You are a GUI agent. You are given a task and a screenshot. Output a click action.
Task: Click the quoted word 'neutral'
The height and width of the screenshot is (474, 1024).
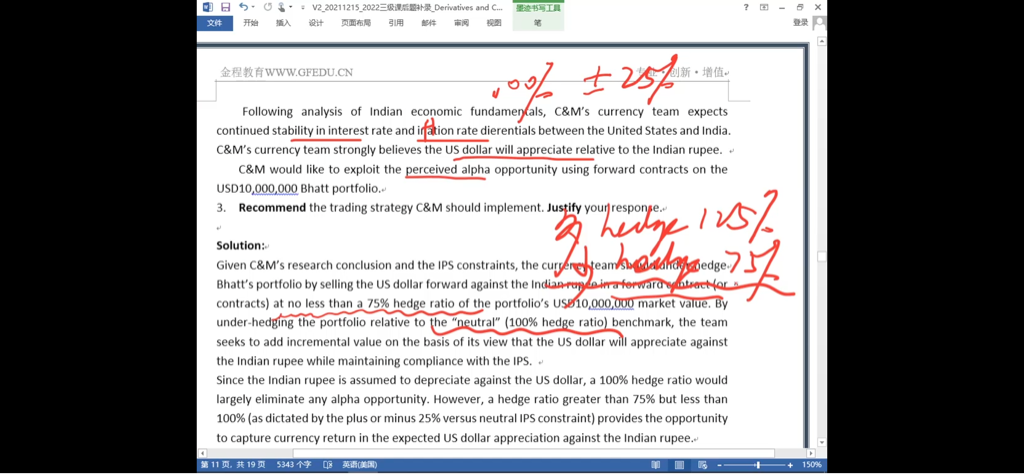point(475,323)
